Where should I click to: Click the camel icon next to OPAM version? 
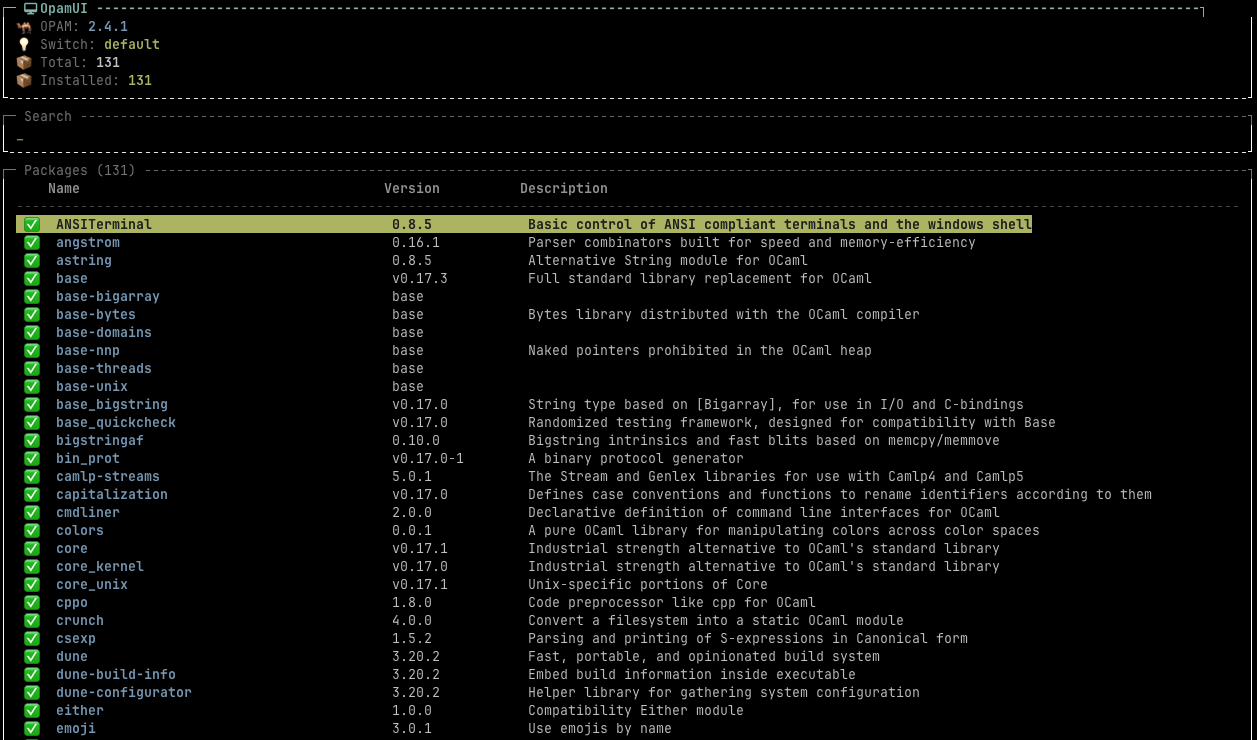point(23,26)
